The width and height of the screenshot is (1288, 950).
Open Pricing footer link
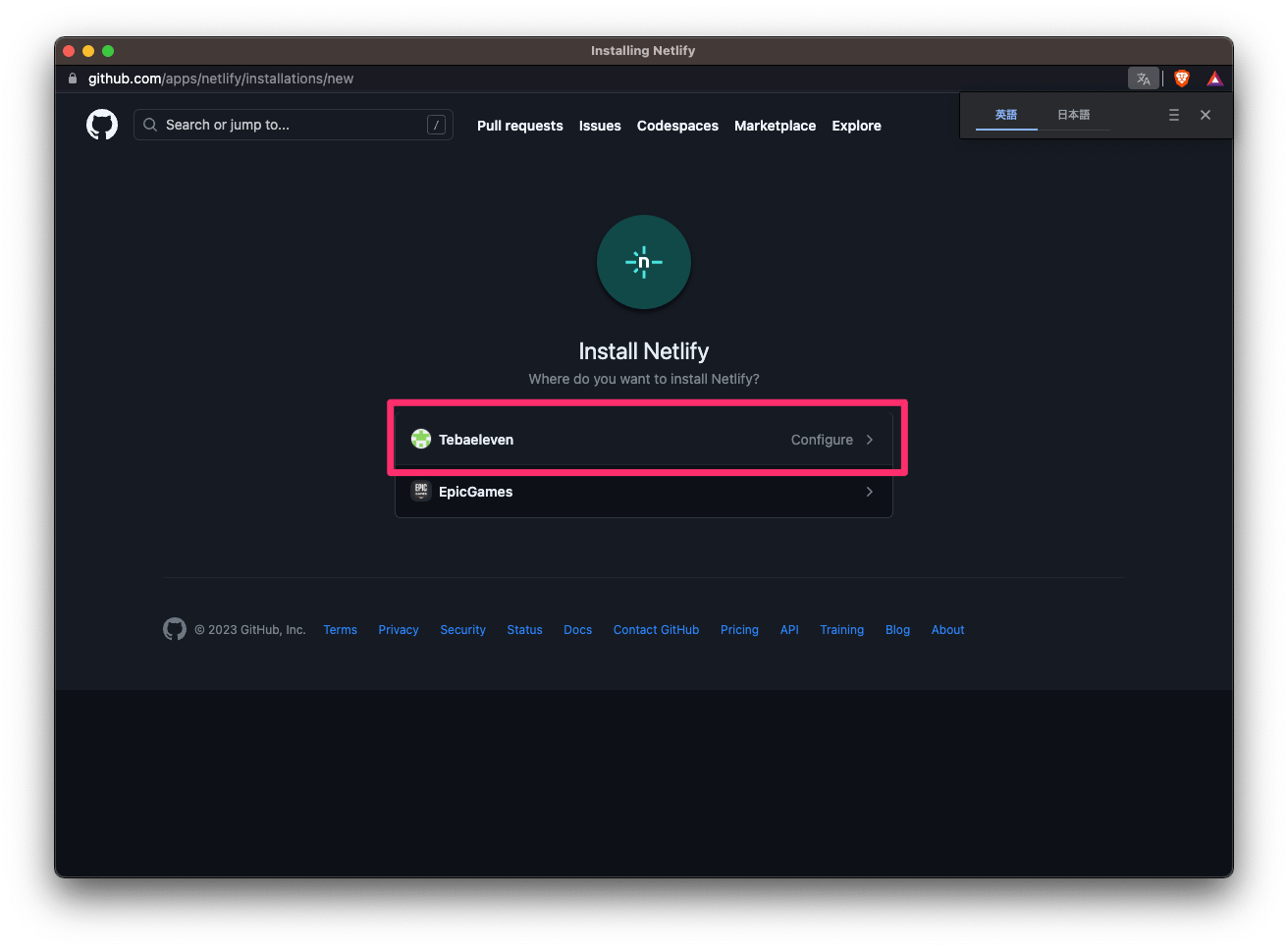[x=739, y=630]
